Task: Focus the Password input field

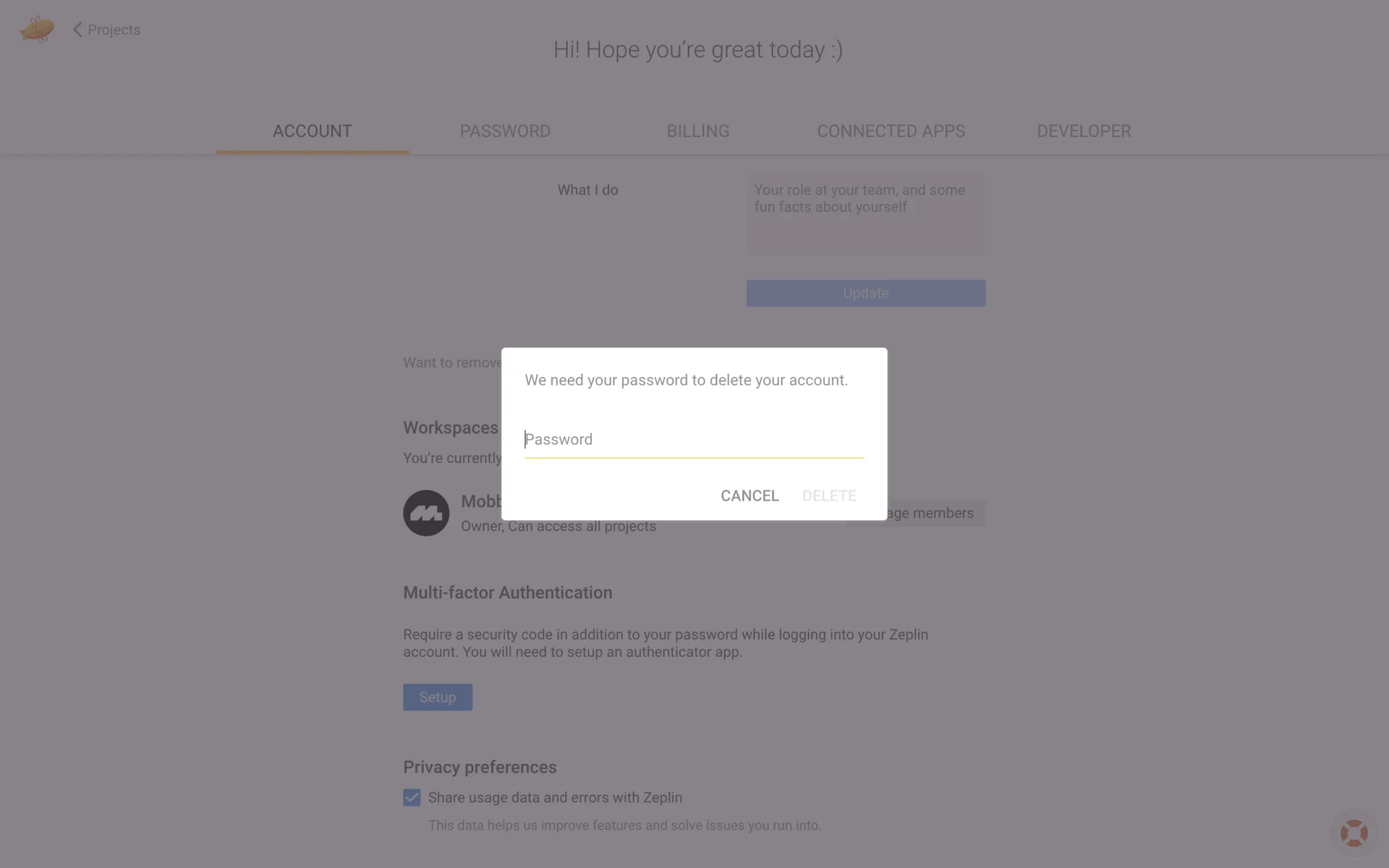Action: [694, 439]
